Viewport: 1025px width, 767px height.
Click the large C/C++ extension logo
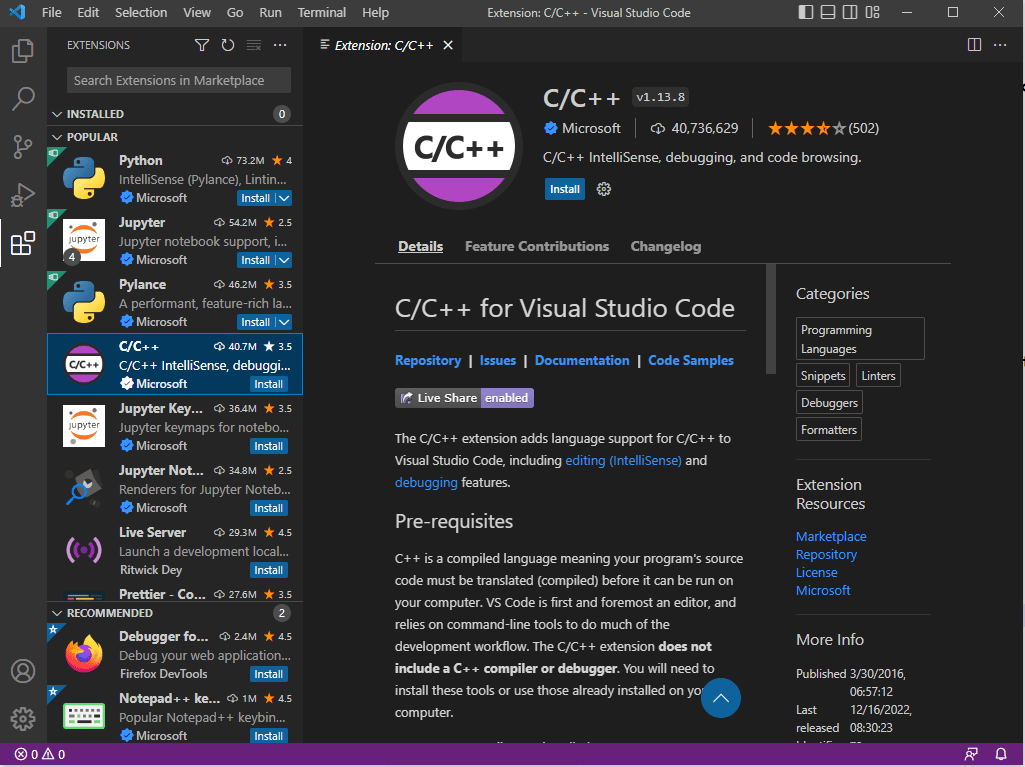click(x=459, y=146)
